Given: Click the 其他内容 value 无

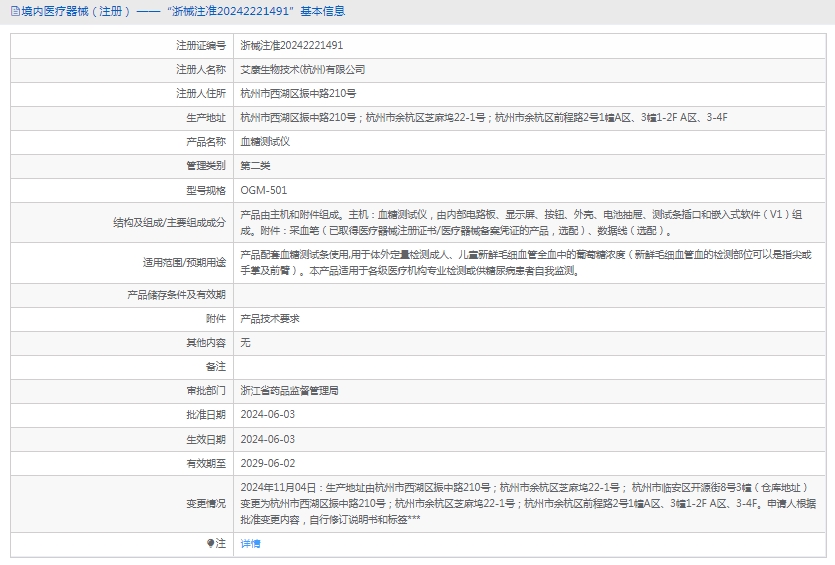Looking at the screenshot, I should pyautogui.click(x=245, y=342).
